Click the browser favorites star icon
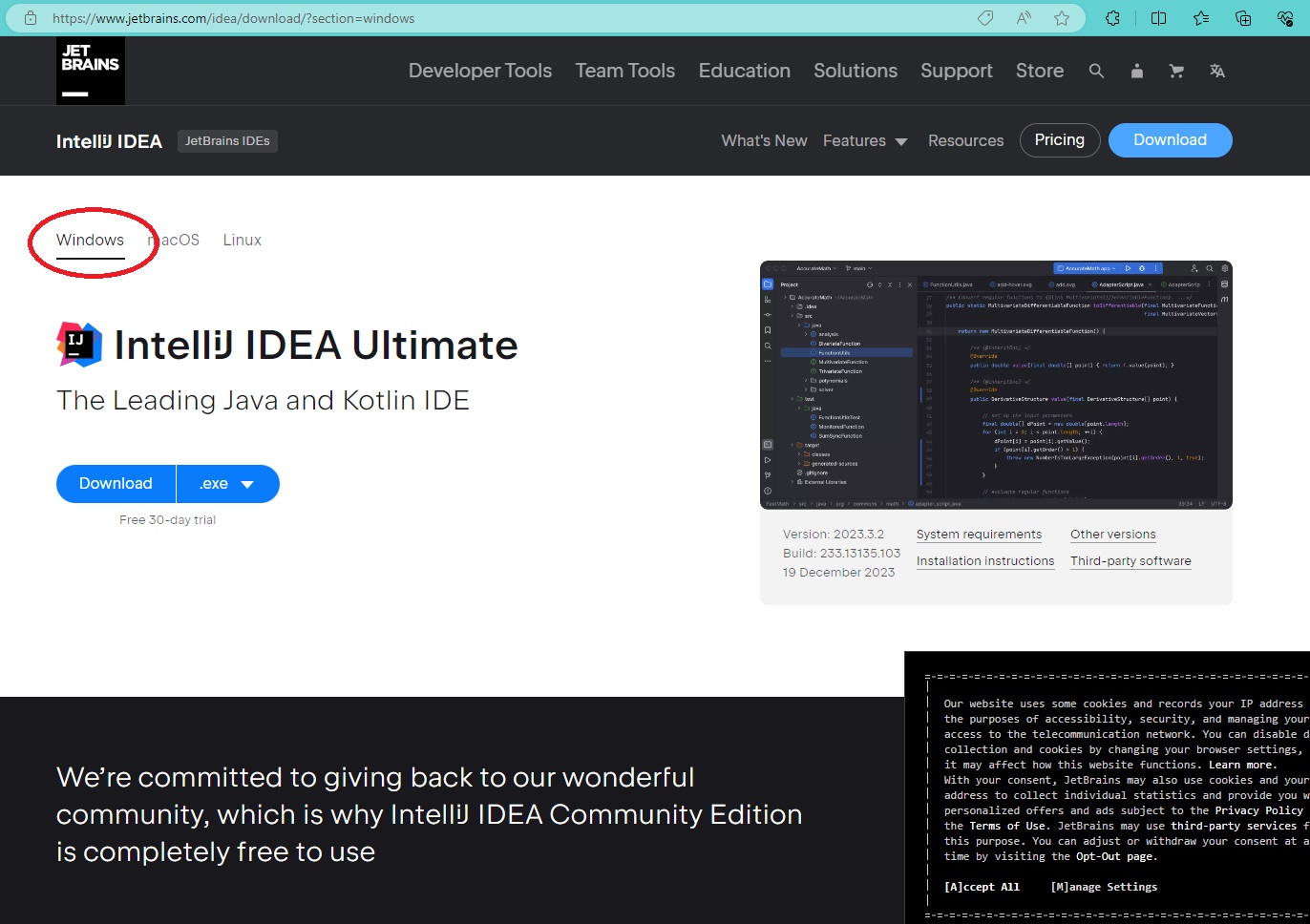1310x924 pixels. pyautogui.click(x=1062, y=18)
